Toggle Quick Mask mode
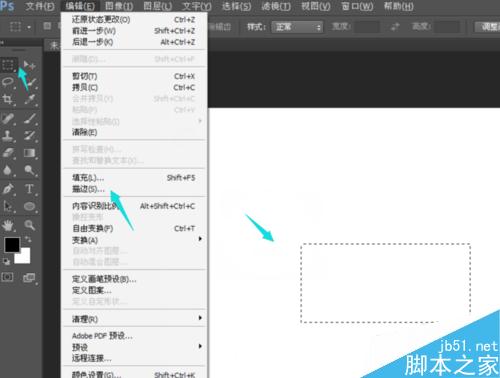500x378 pixels. tap(8, 277)
